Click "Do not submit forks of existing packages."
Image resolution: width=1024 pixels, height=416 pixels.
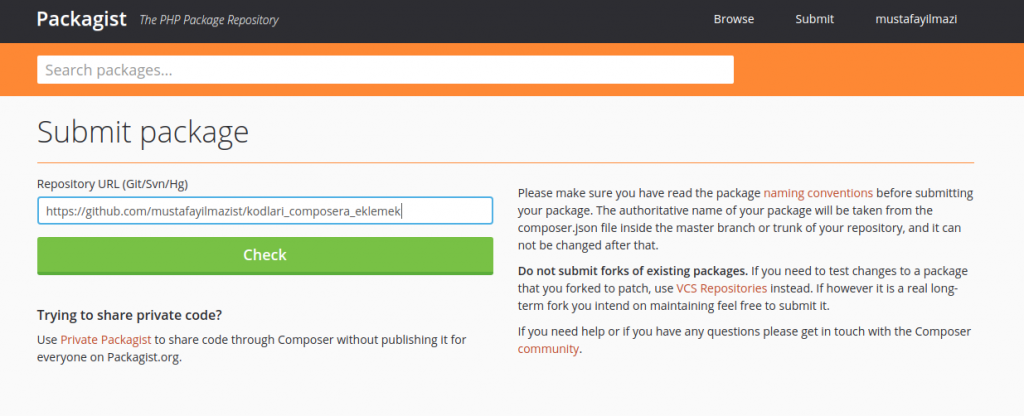pos(633,271)
